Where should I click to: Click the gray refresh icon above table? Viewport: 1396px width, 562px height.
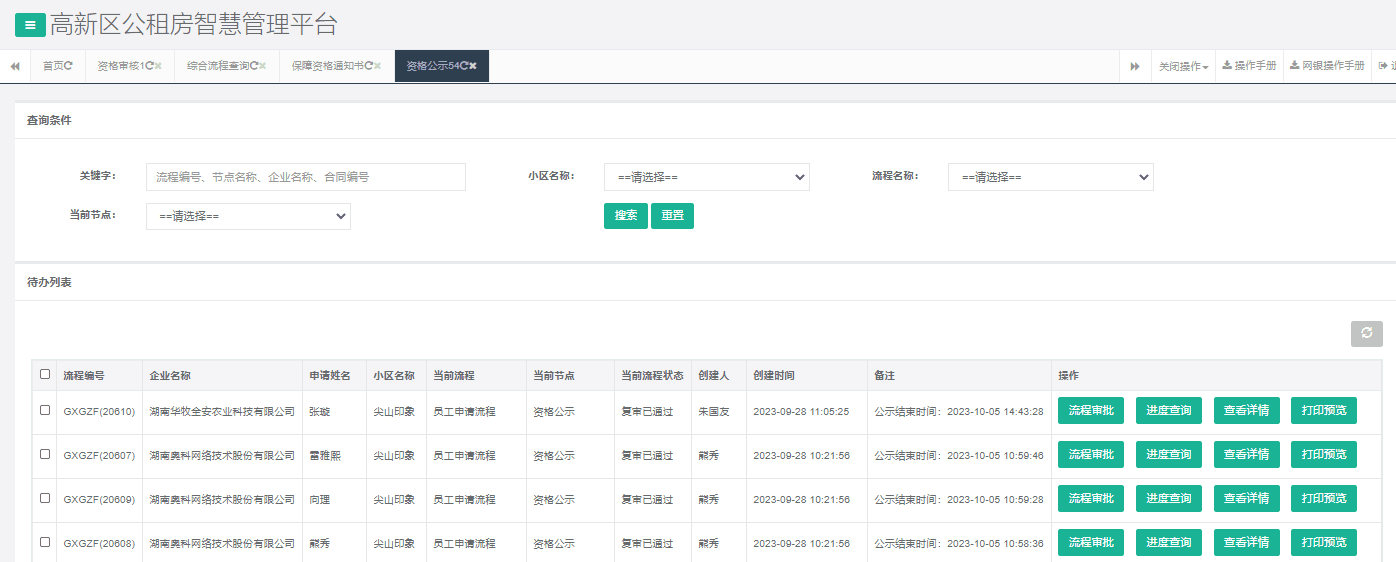1366,334
